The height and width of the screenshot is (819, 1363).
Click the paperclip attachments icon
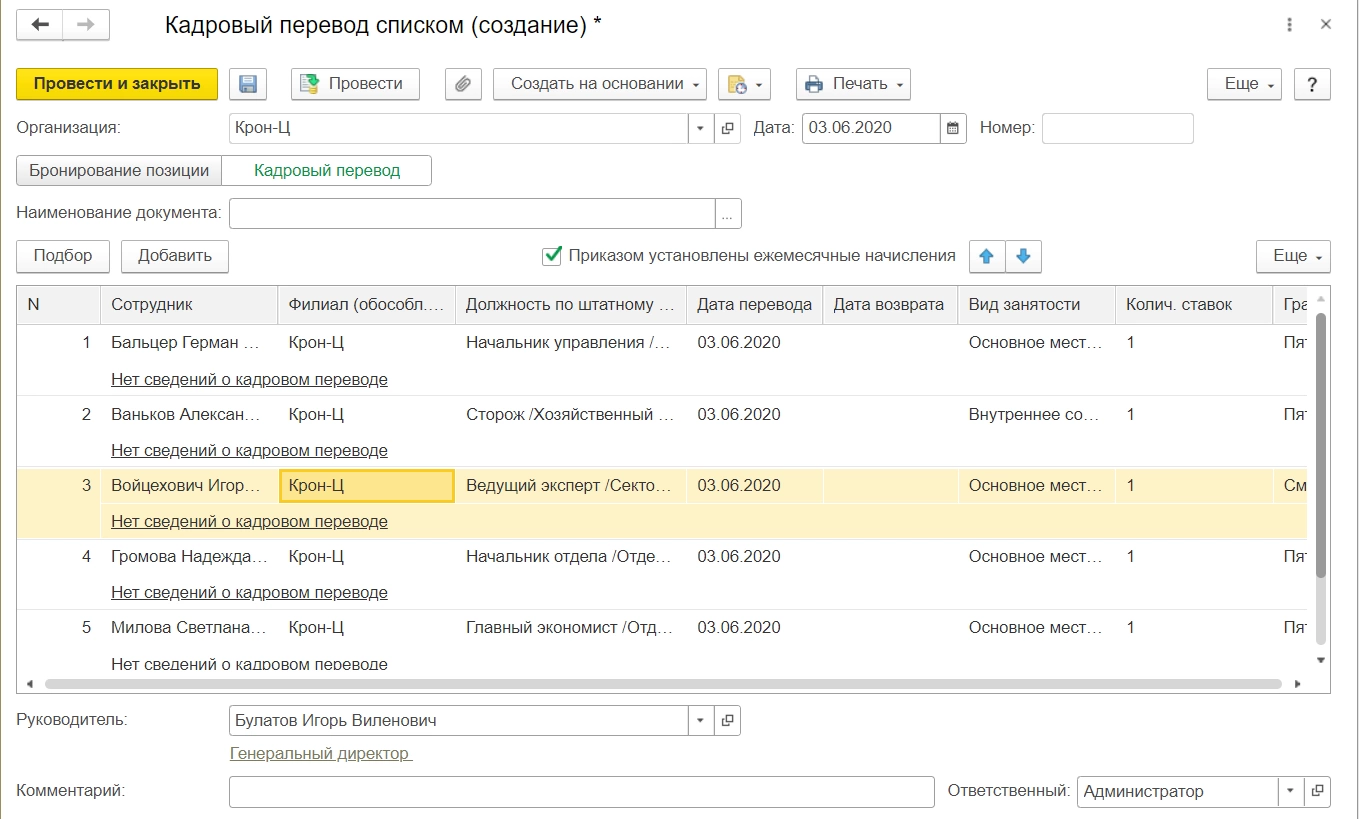point(462,84)
